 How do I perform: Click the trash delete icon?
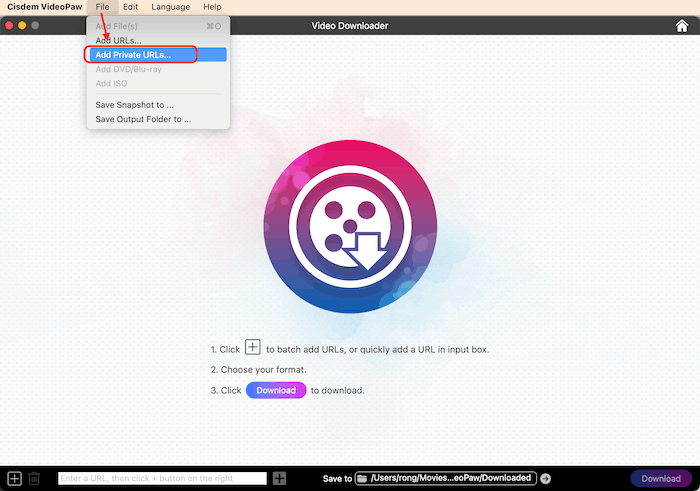click(x=34, y=479)
